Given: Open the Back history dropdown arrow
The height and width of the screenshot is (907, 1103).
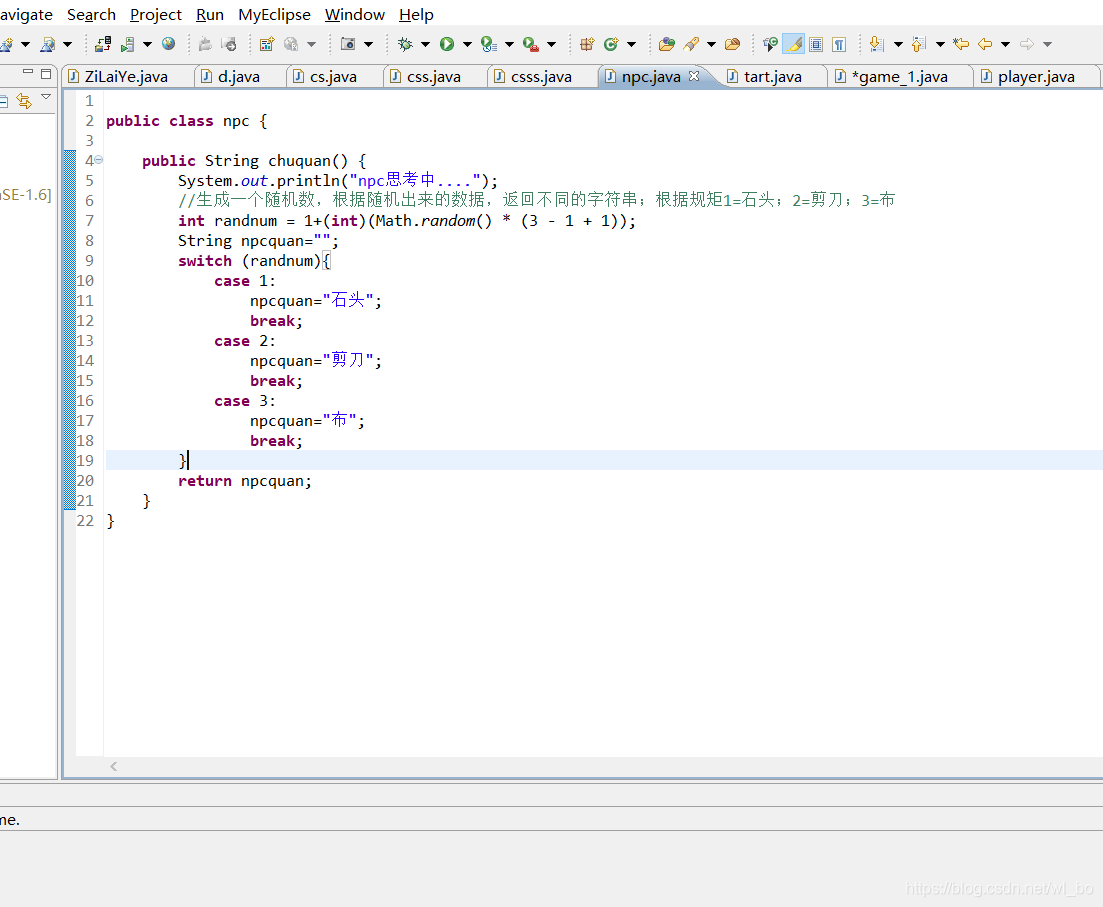Looking at the screenshot, I should [1005, 44].
